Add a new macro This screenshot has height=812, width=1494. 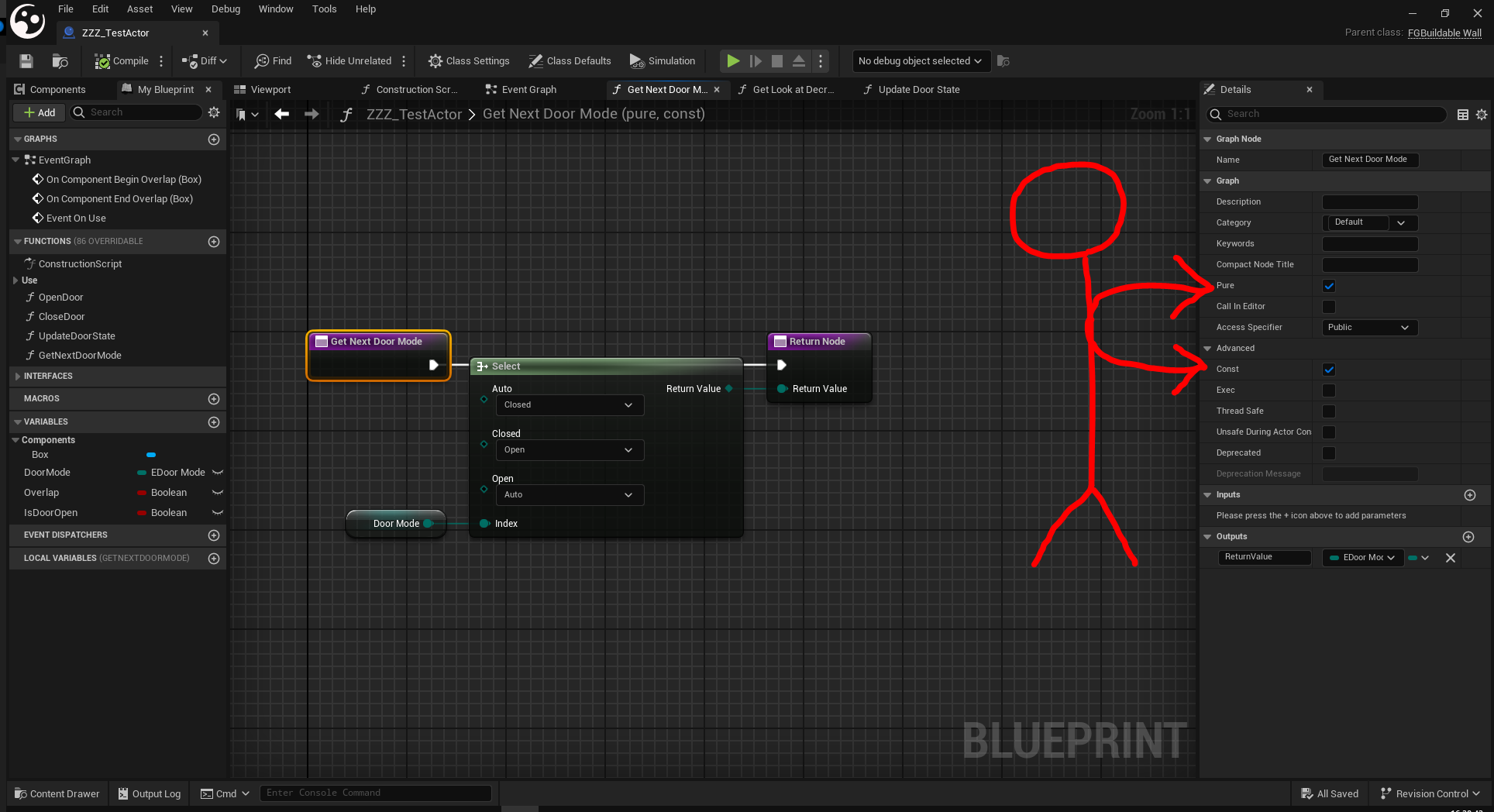pyautogui.click(x=214, y=399)
